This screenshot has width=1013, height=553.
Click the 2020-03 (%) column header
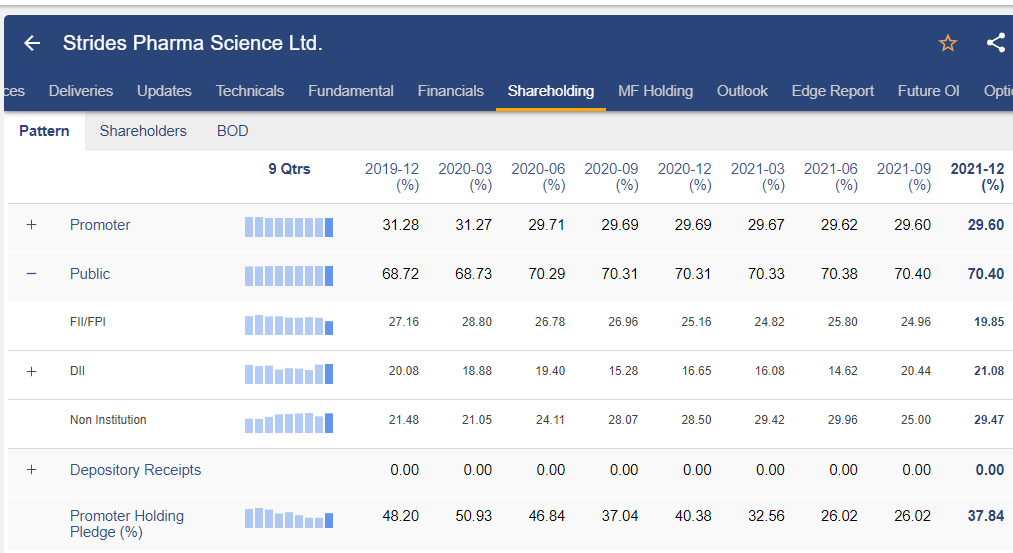click(465, 177)
